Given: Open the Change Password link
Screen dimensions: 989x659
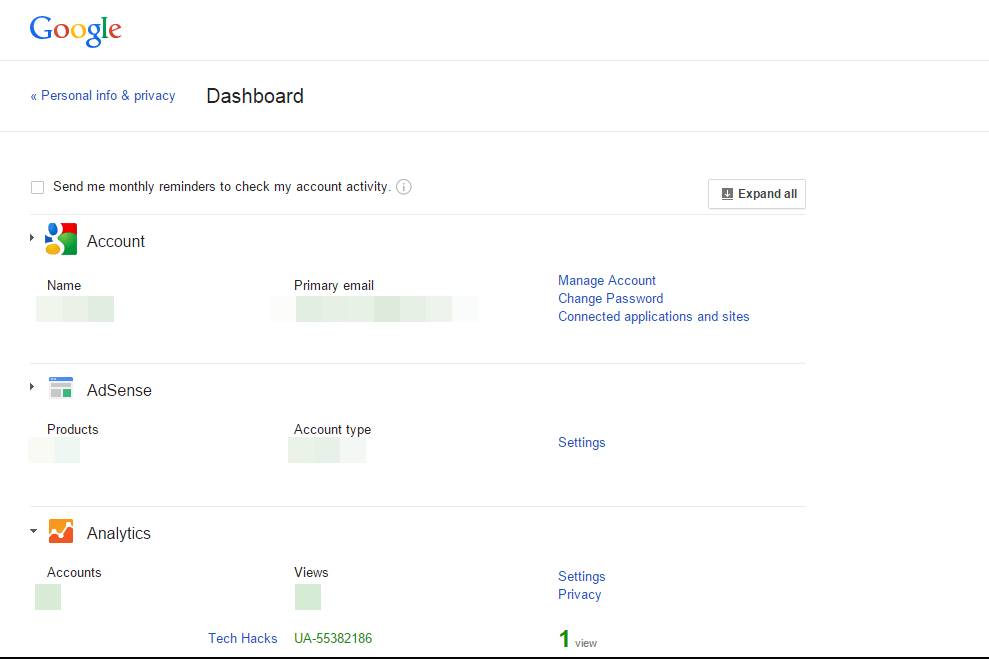Looking at the screenshot, I should click(611, 298).
